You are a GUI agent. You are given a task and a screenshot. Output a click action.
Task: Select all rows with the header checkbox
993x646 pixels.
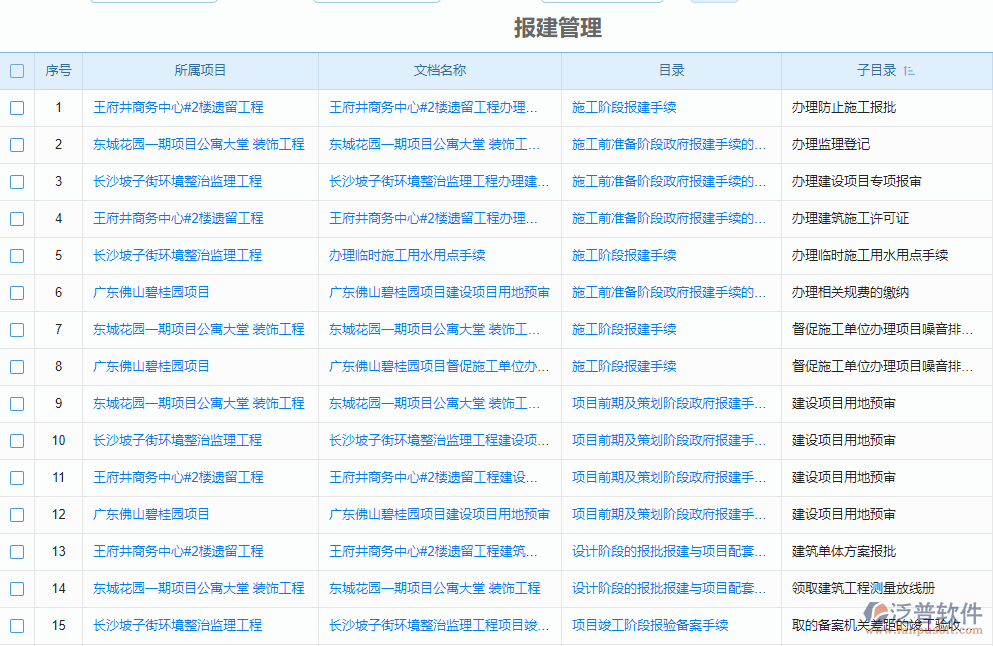(x=16, y=70)
